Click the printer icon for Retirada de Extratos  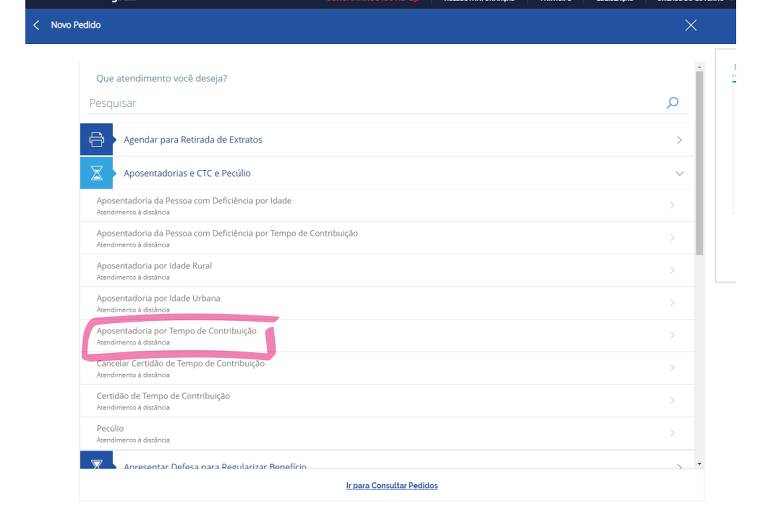point(97,140)
